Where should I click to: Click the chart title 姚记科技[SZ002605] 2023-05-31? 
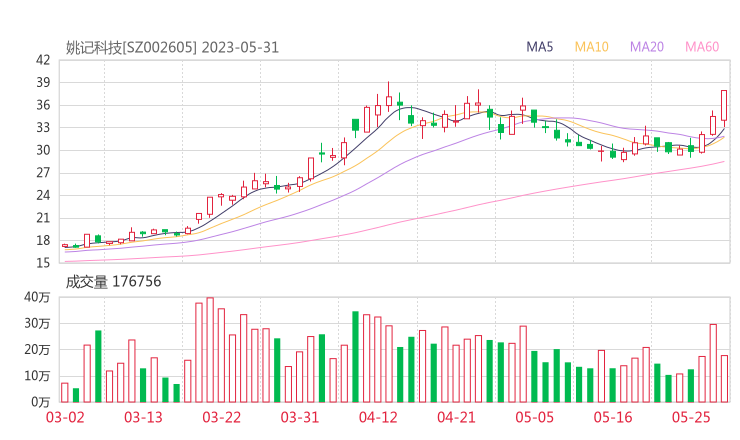coord(172,47)
